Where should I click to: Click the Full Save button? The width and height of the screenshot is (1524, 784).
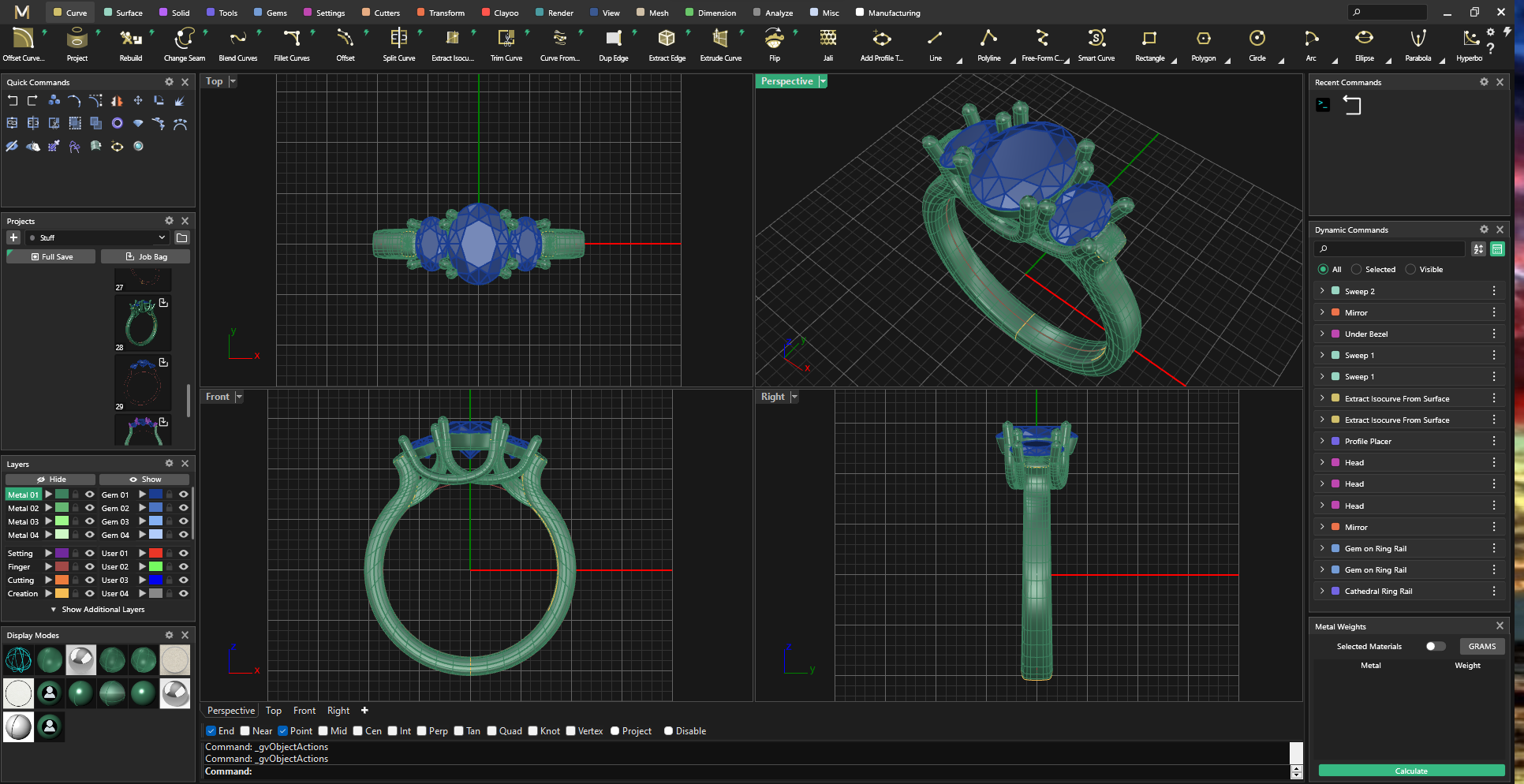pos(51,257)
